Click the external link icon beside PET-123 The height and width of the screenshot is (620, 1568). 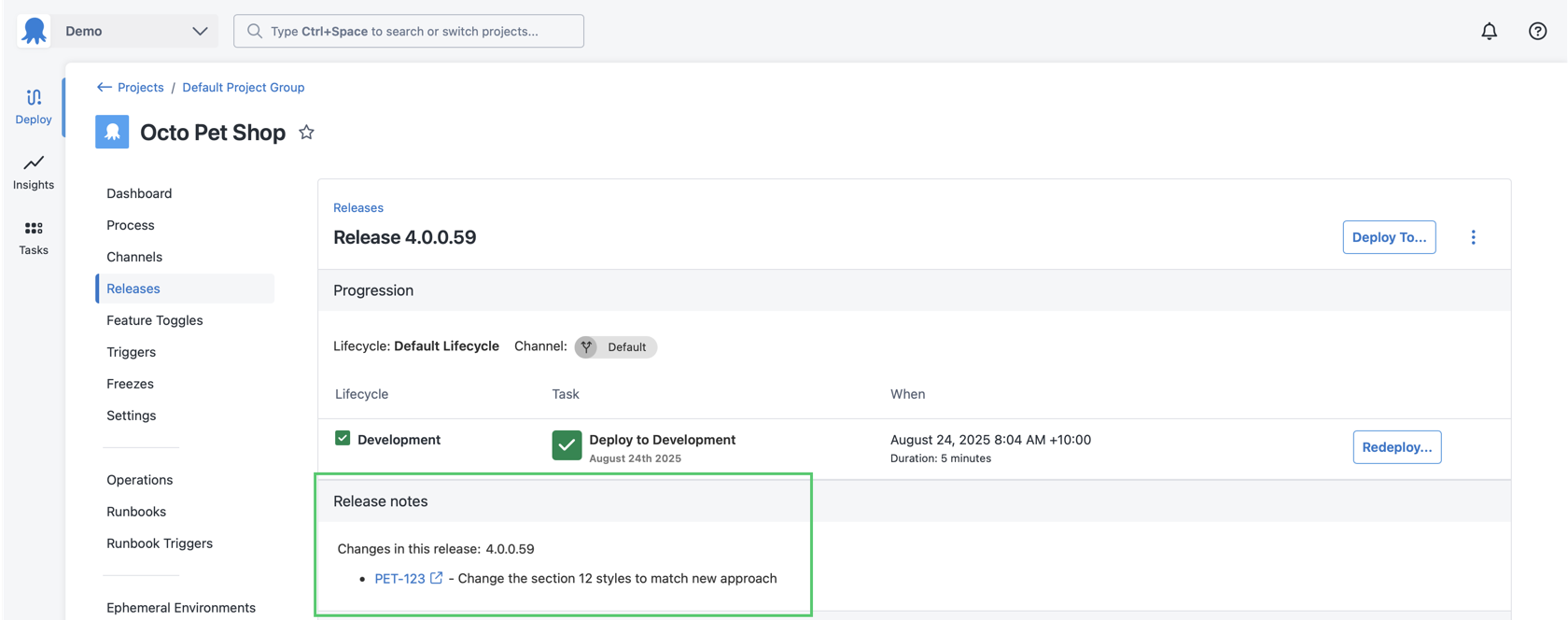[x=436, y=578]
